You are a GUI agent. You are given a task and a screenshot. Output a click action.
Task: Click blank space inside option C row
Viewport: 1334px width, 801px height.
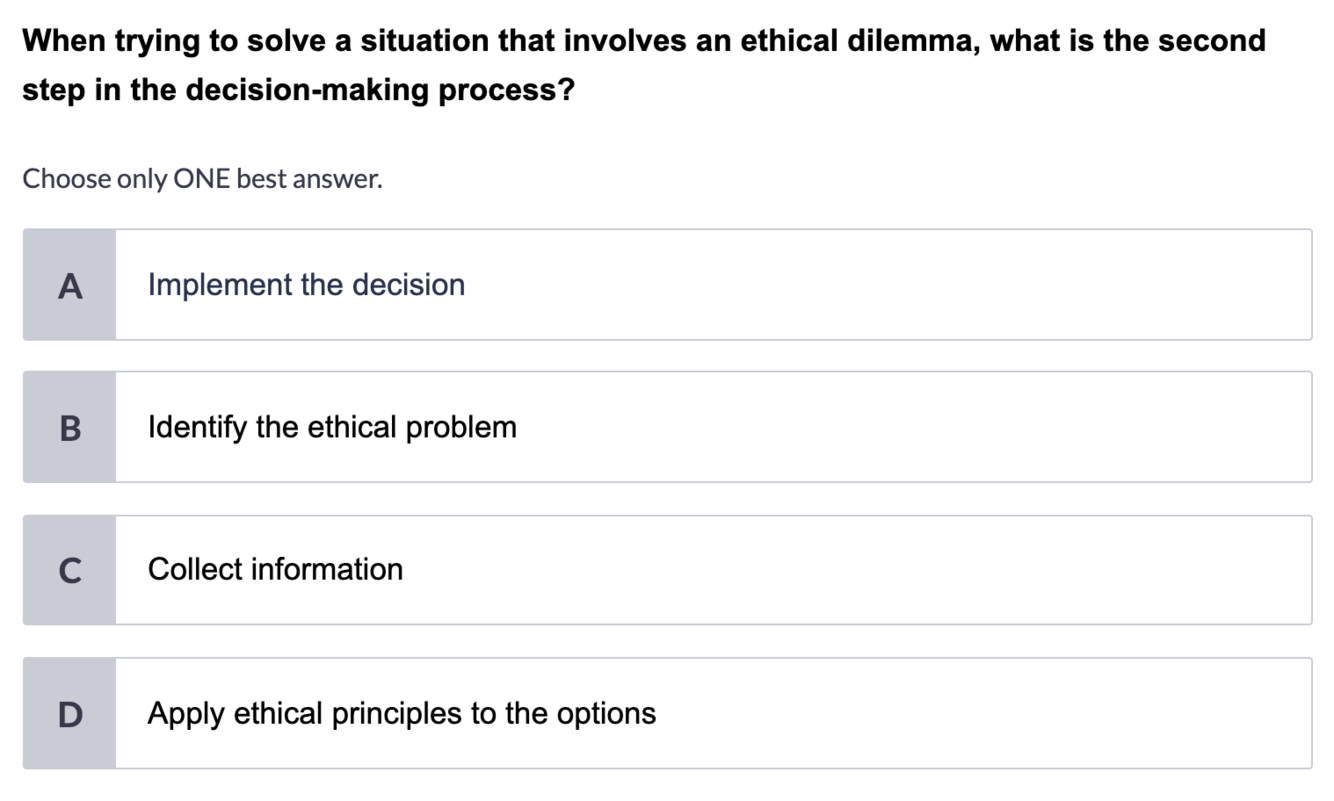pos(860,570)
